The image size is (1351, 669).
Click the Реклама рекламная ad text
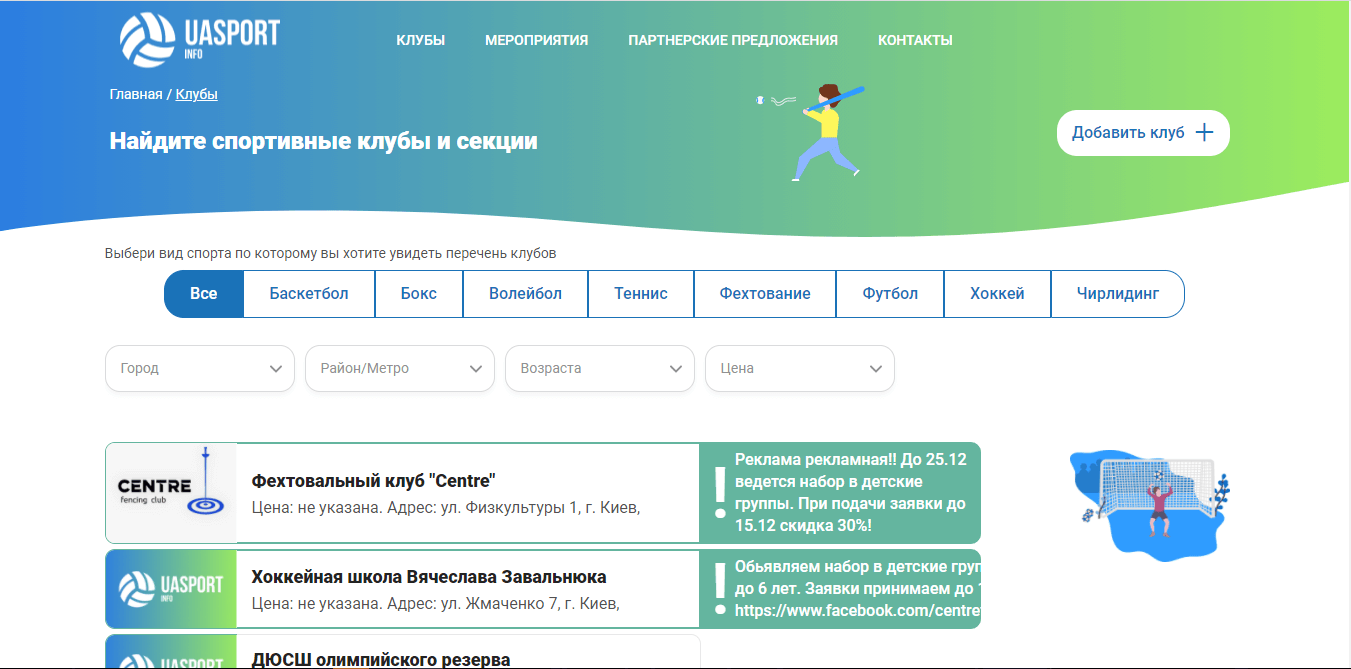pyautogui.click(x=851, y=492)
